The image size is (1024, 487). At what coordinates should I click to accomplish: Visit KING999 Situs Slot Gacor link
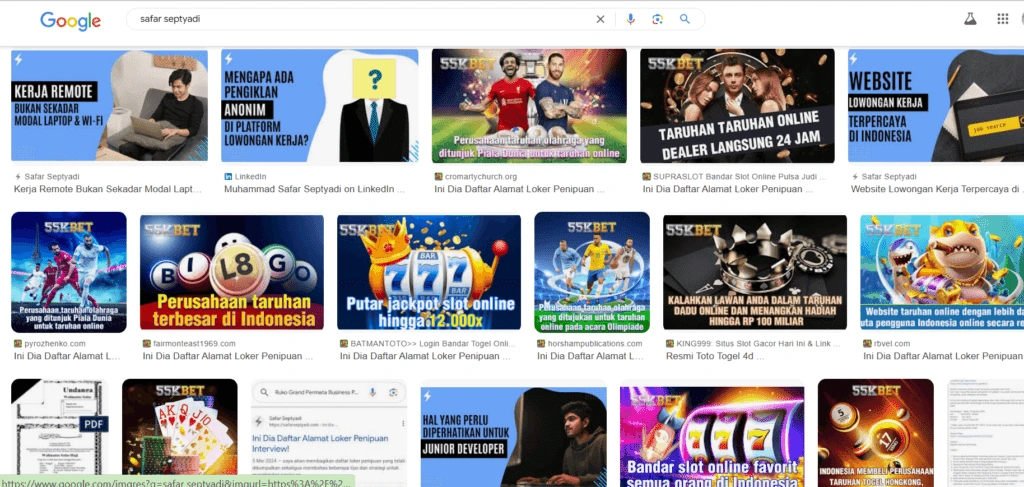(x=758, y=343)
